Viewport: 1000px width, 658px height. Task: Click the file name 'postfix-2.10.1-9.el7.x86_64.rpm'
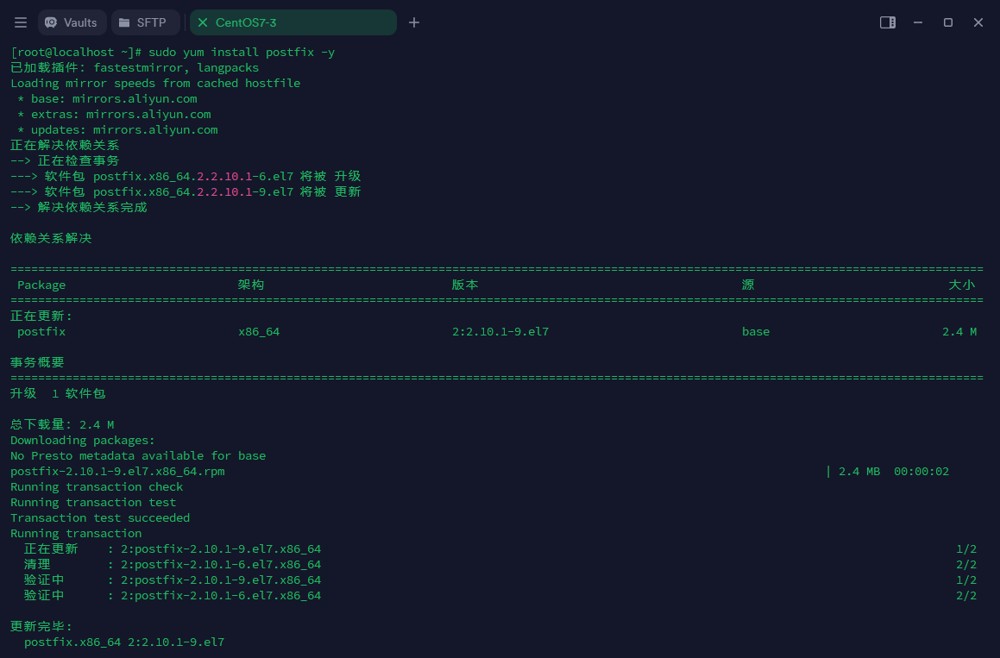(x=117, y=471)
